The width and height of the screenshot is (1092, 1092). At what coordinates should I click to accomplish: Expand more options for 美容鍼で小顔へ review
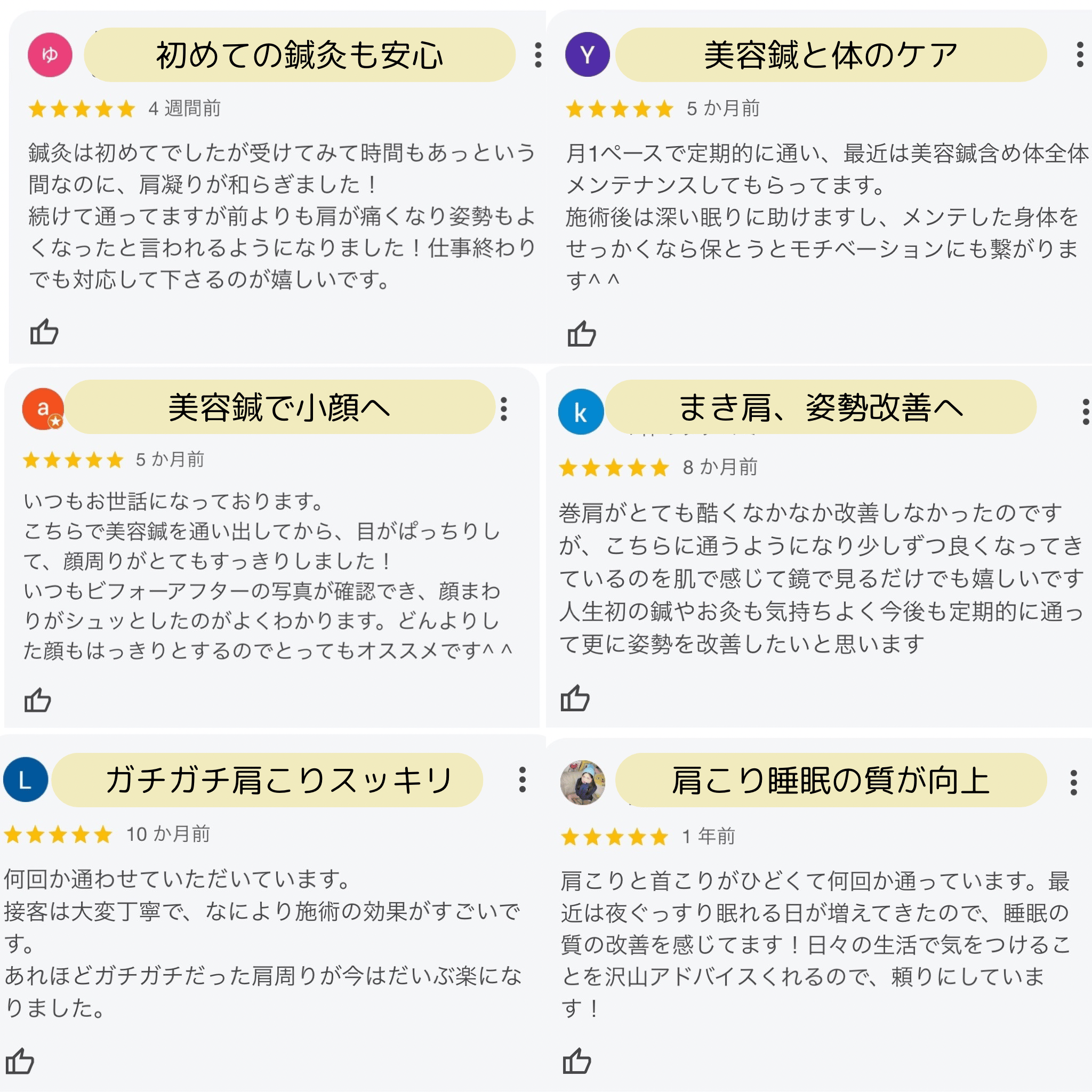click(503, 408)
